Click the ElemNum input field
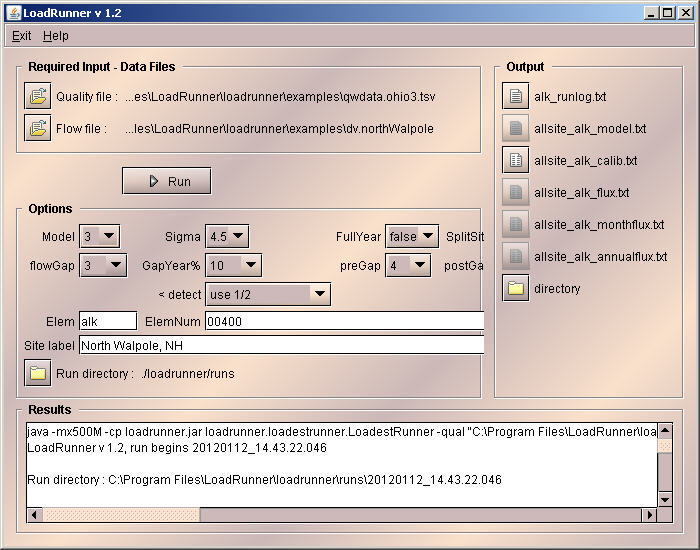 tap(344, 321)
